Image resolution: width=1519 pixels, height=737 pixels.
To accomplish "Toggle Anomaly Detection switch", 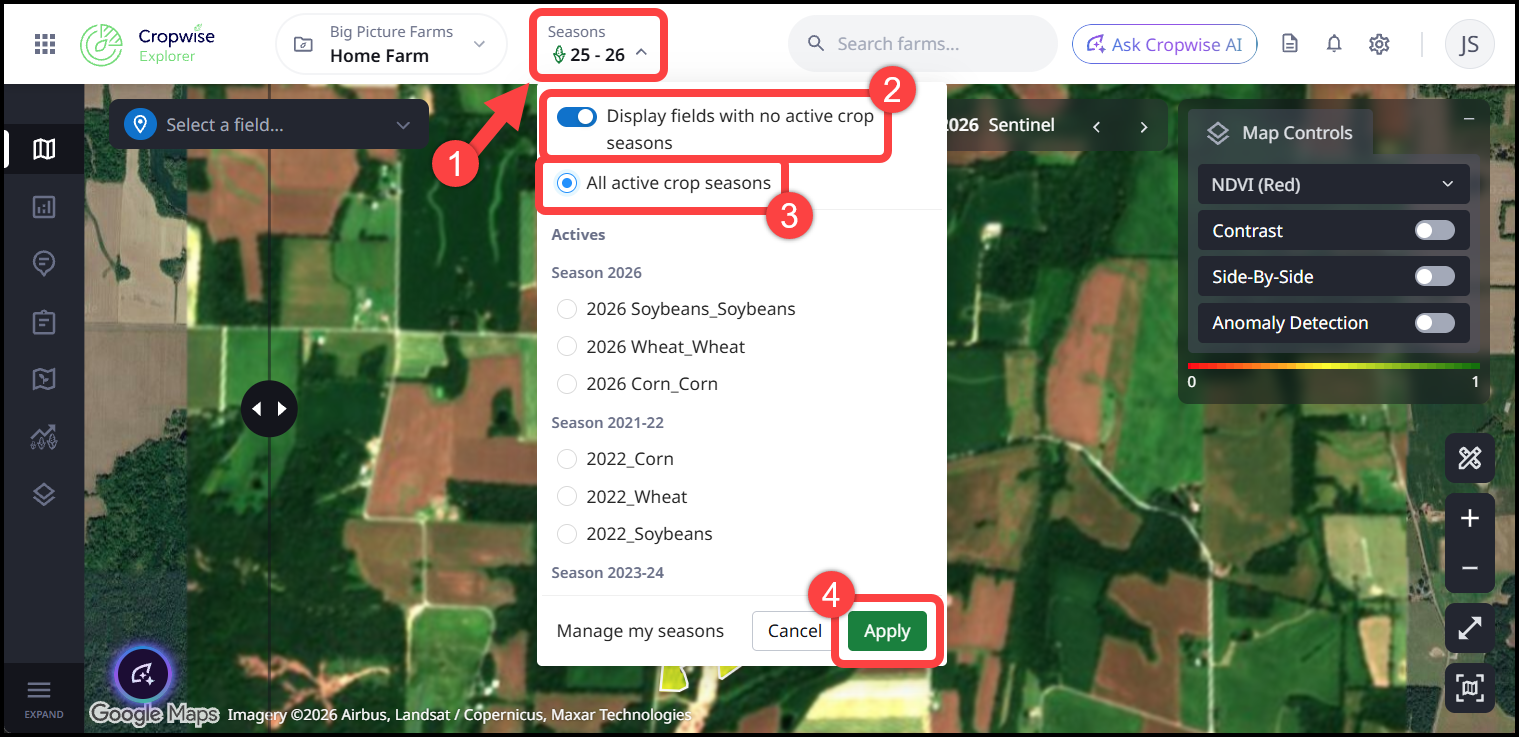I will point(1435,323).
